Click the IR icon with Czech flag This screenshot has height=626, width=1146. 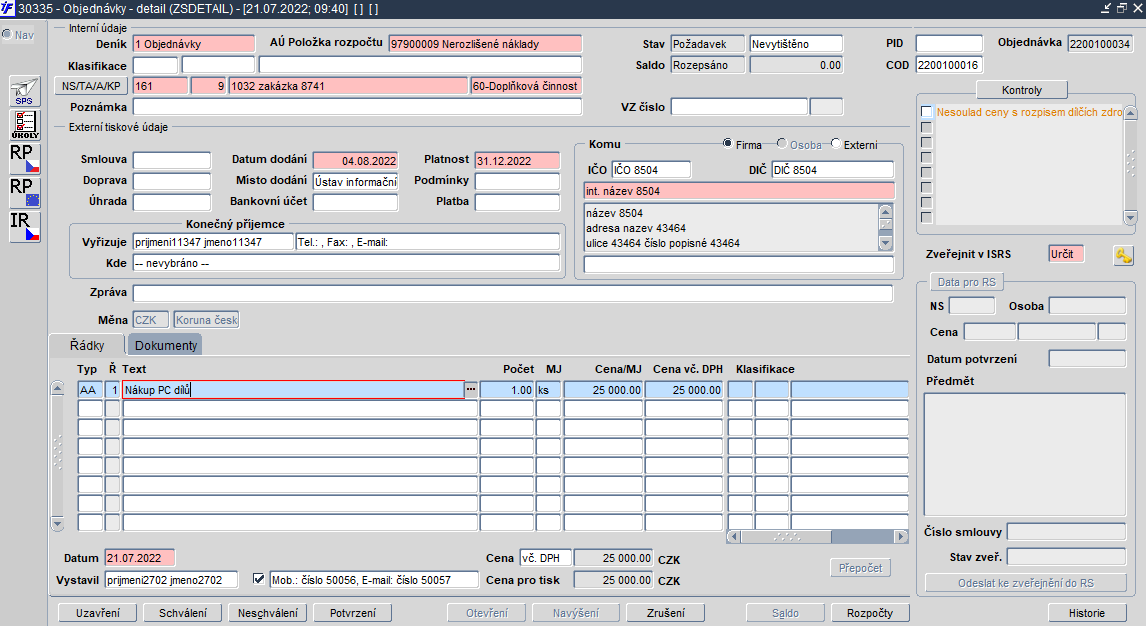pyautogui.click(x=24, y=226)
